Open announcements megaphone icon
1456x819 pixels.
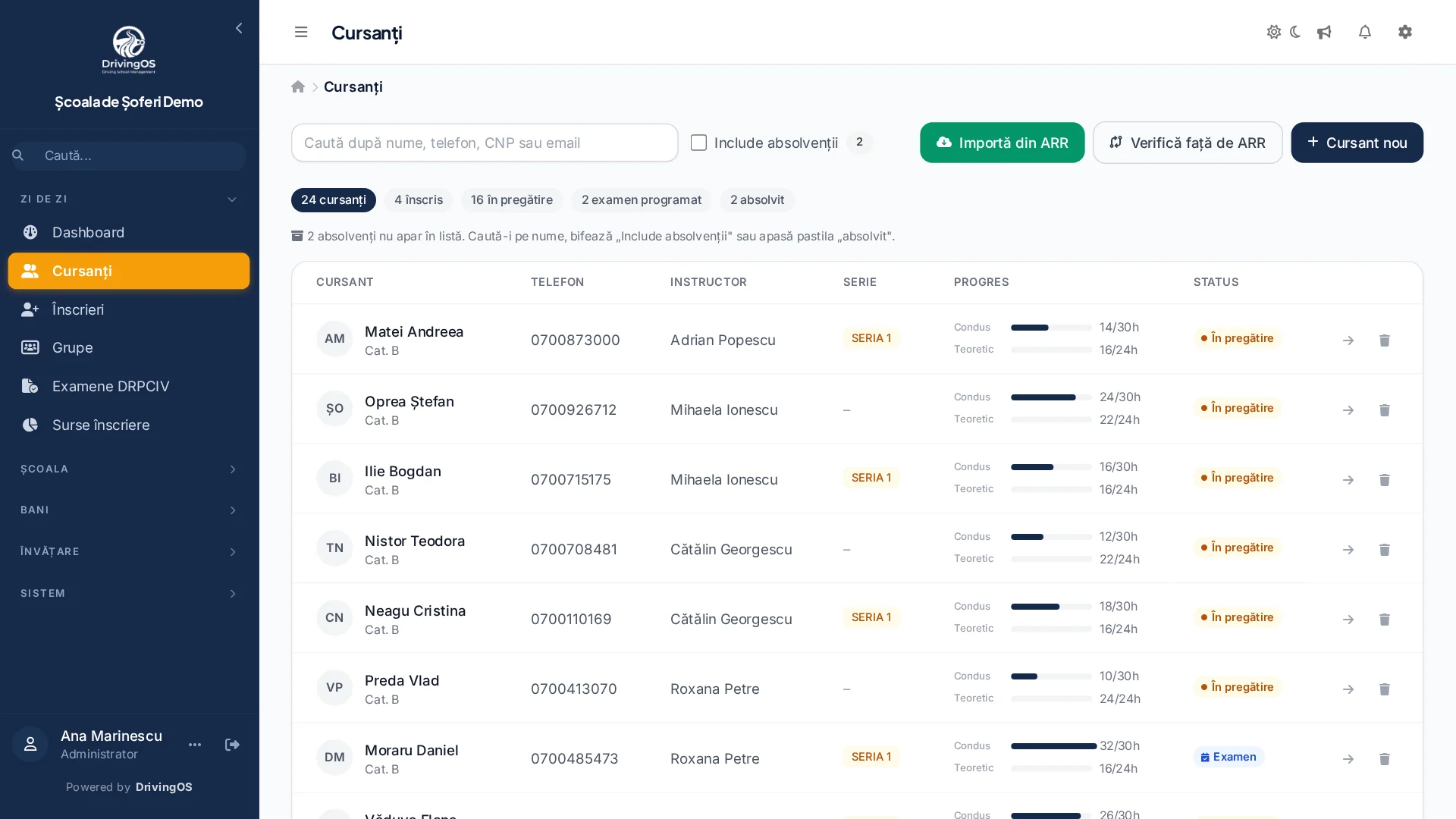[x=1324, y=32]
